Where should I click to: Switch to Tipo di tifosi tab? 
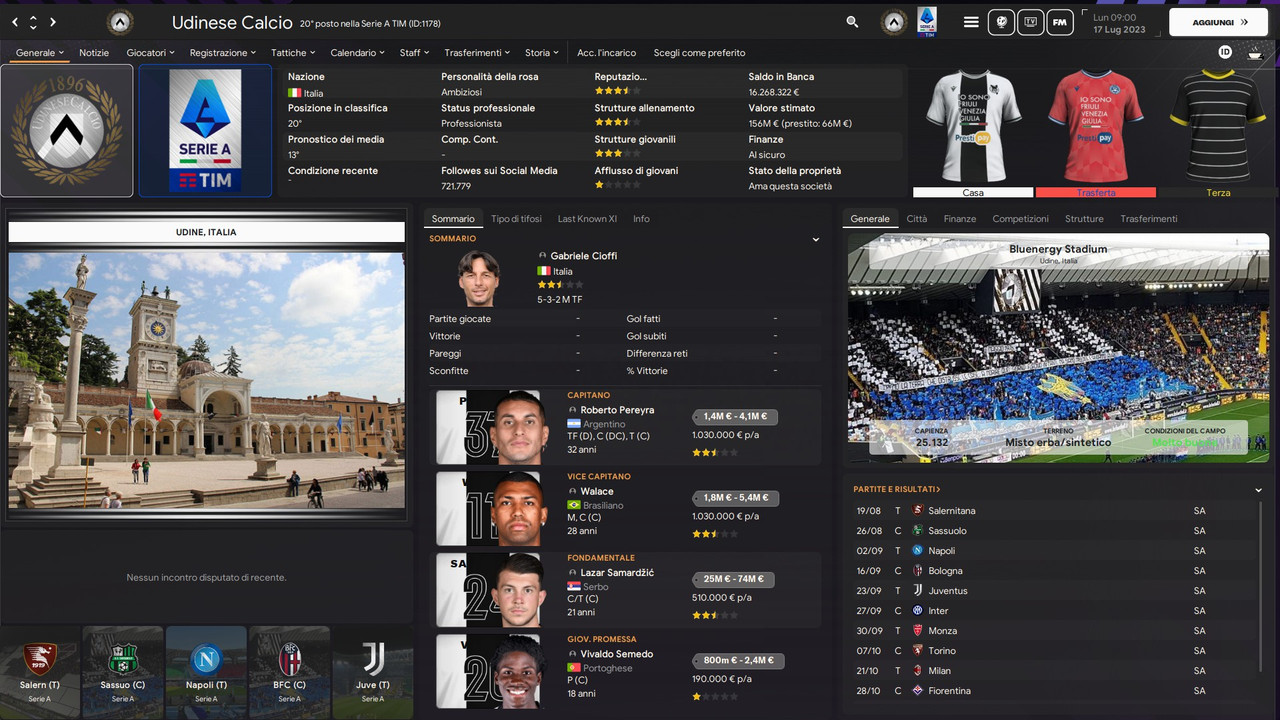[x=516, y=218]
